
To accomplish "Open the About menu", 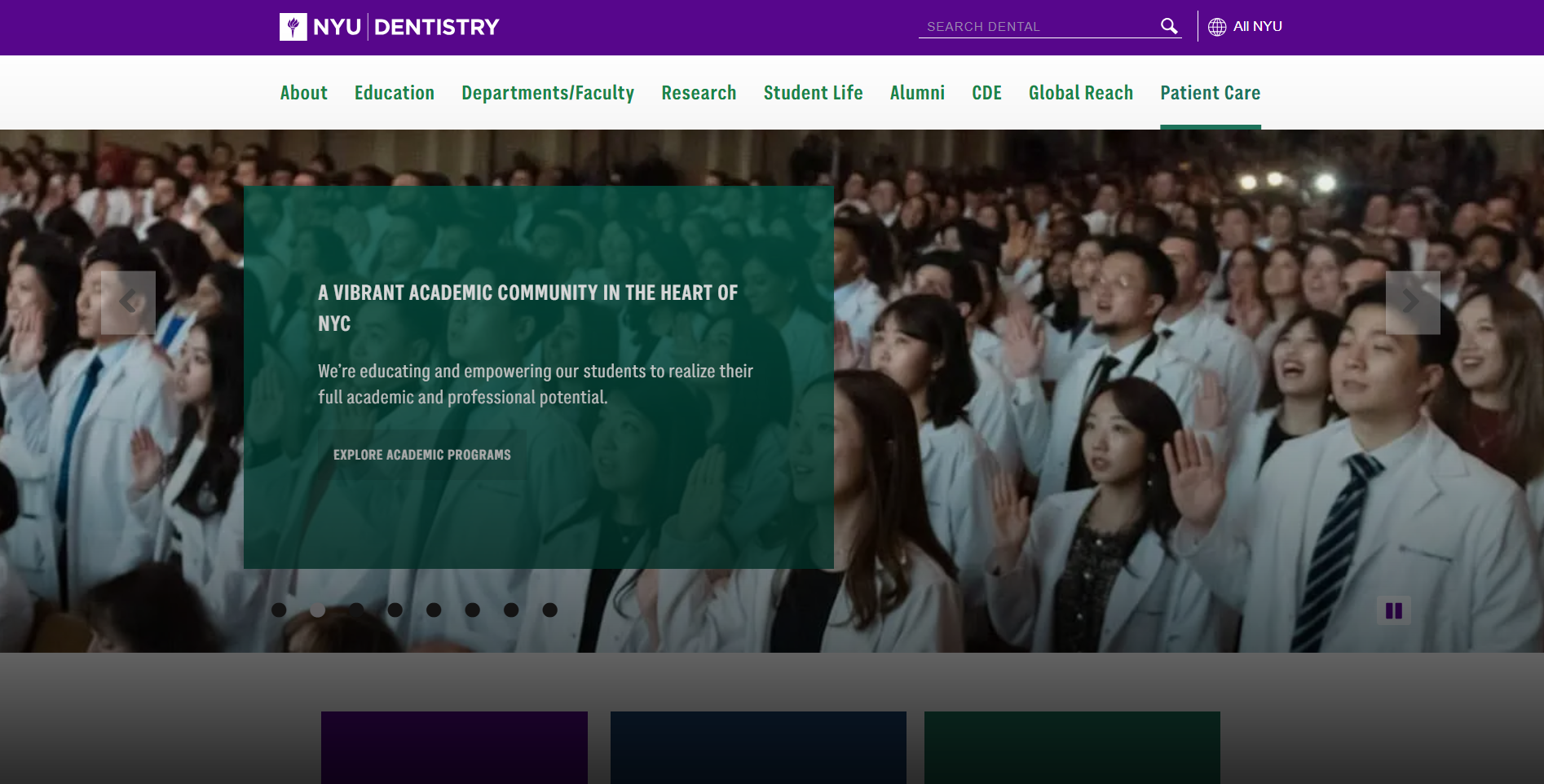I will [x=304, y=93].
